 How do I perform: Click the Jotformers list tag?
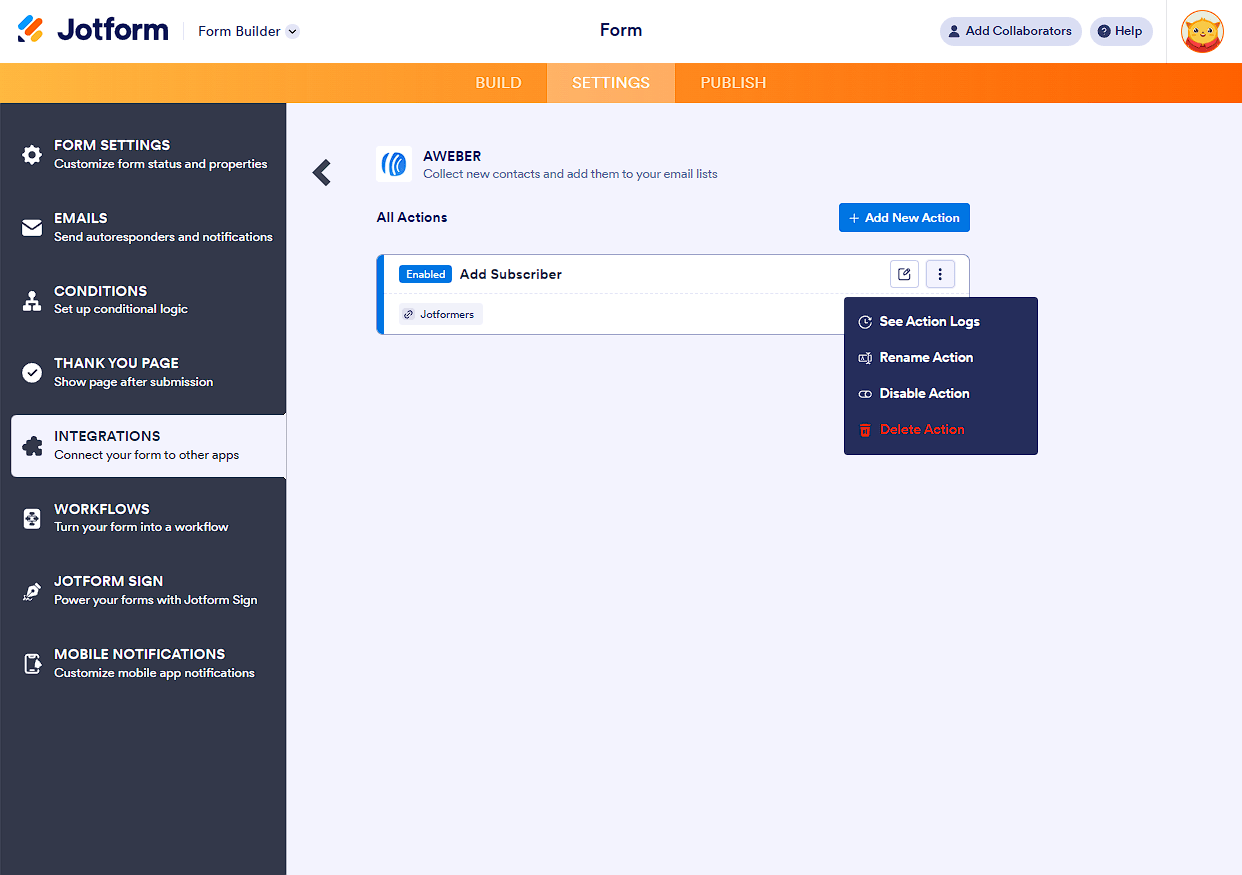point(440,314)
